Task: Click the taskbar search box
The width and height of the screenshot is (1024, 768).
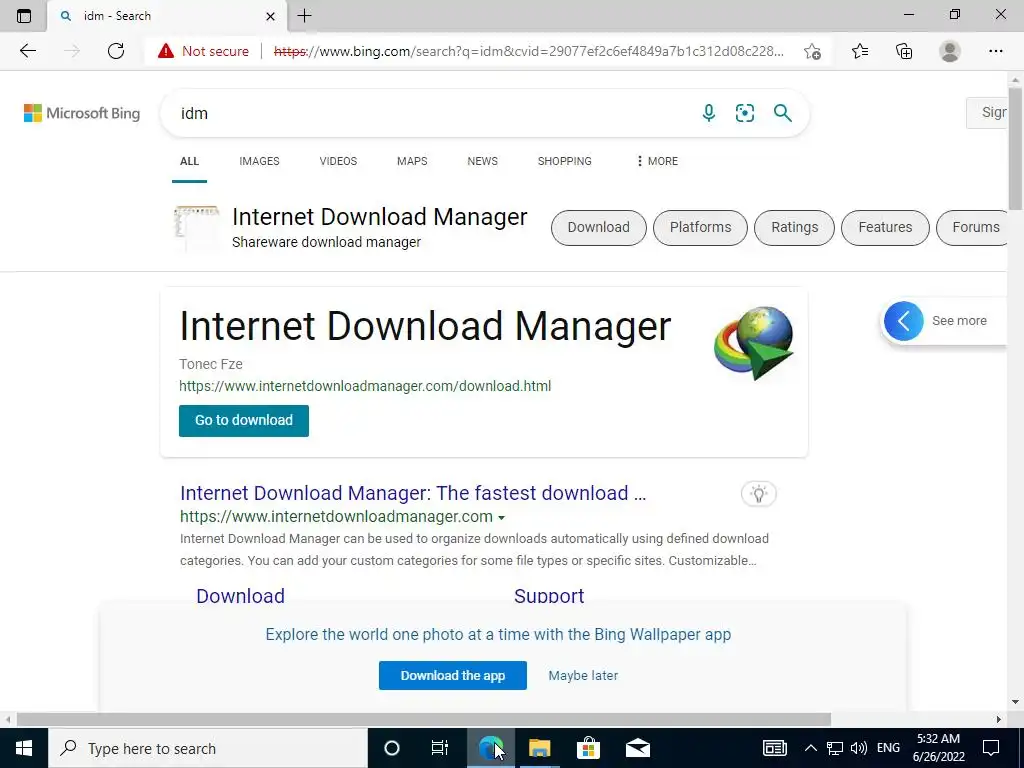Action: [x=208, y=748]
